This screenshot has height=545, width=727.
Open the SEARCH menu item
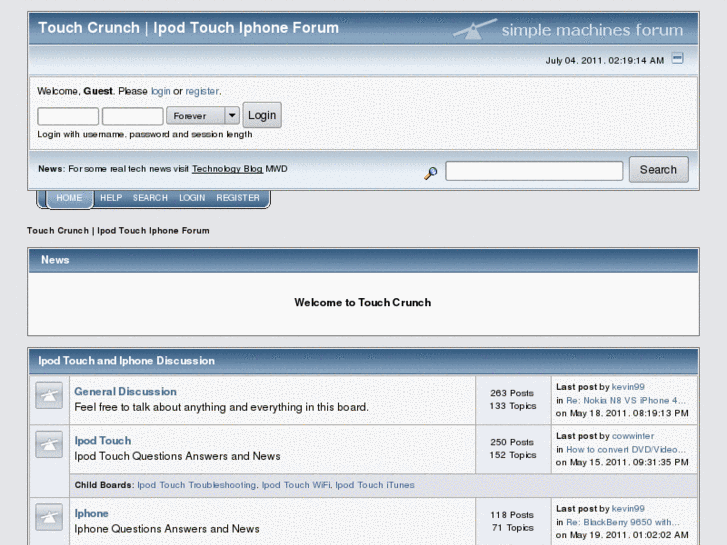coord(150,198)
